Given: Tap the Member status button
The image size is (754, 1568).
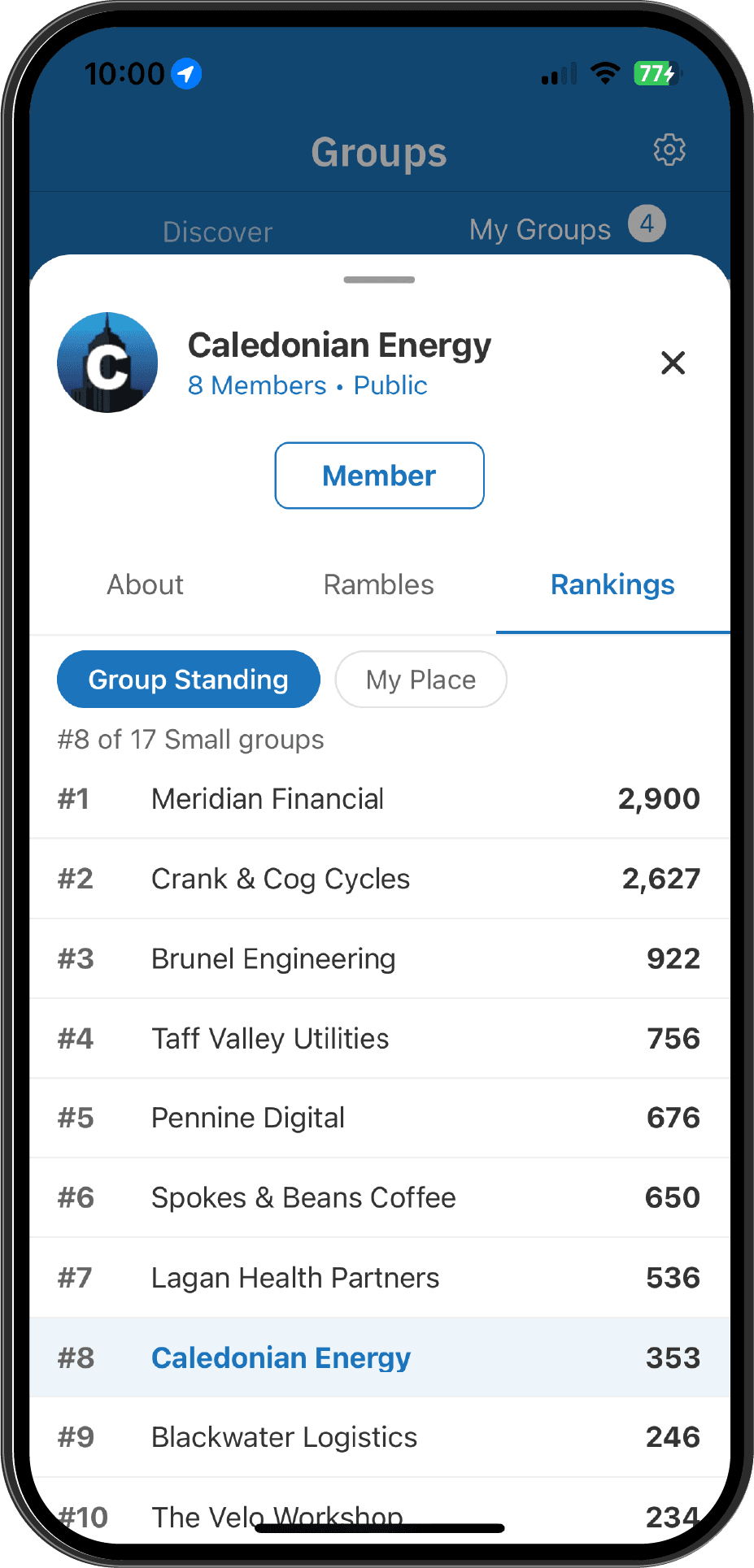Looking at the screenshot, I should point(380,476).
